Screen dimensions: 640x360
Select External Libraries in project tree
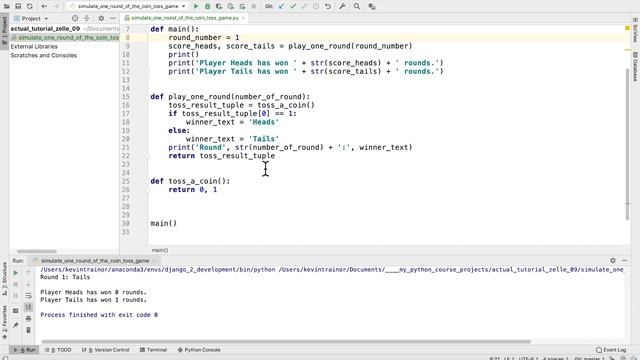(x=34, y=47)
